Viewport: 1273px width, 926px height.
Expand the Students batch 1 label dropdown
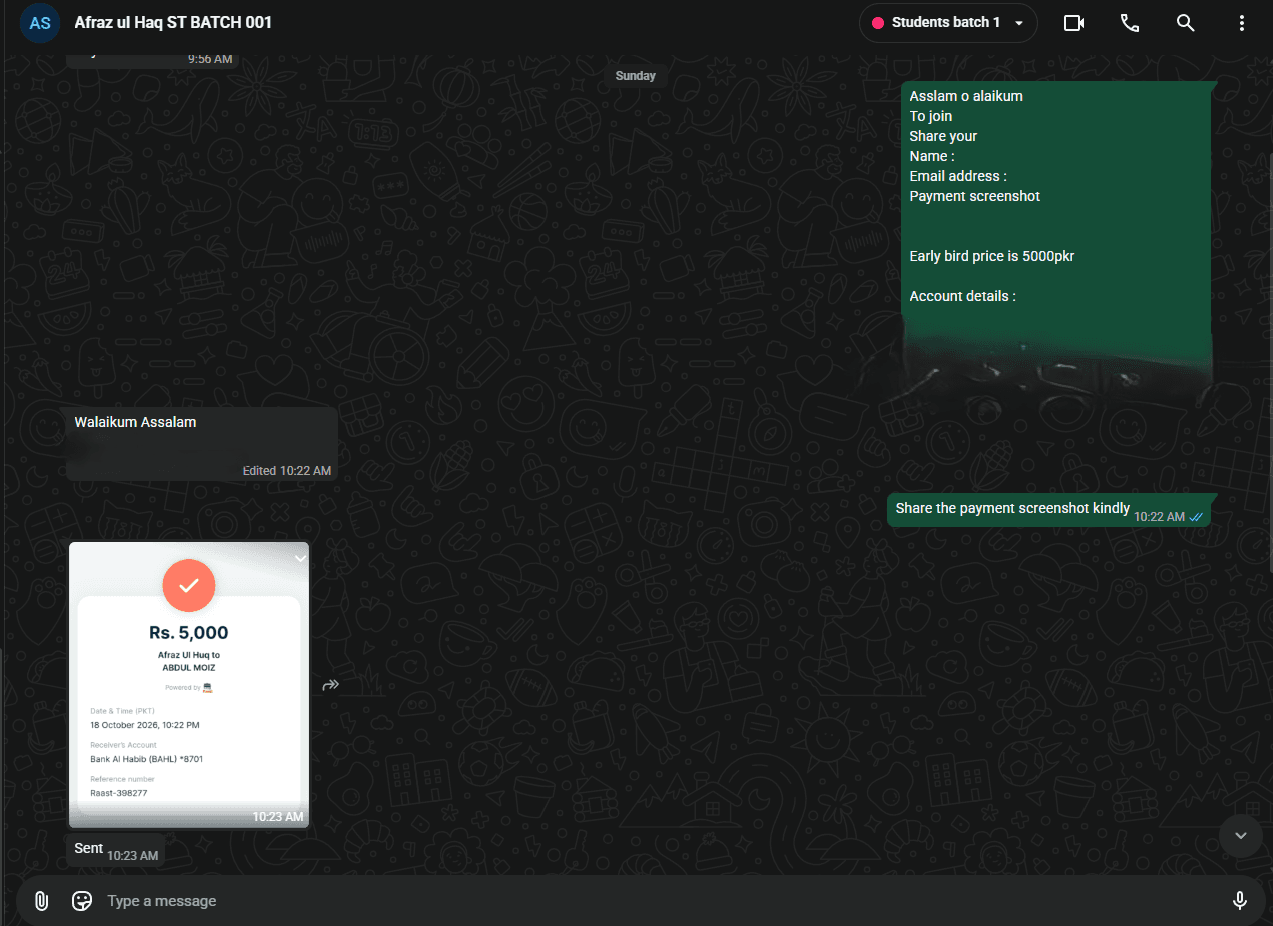(x=948, y=23)
